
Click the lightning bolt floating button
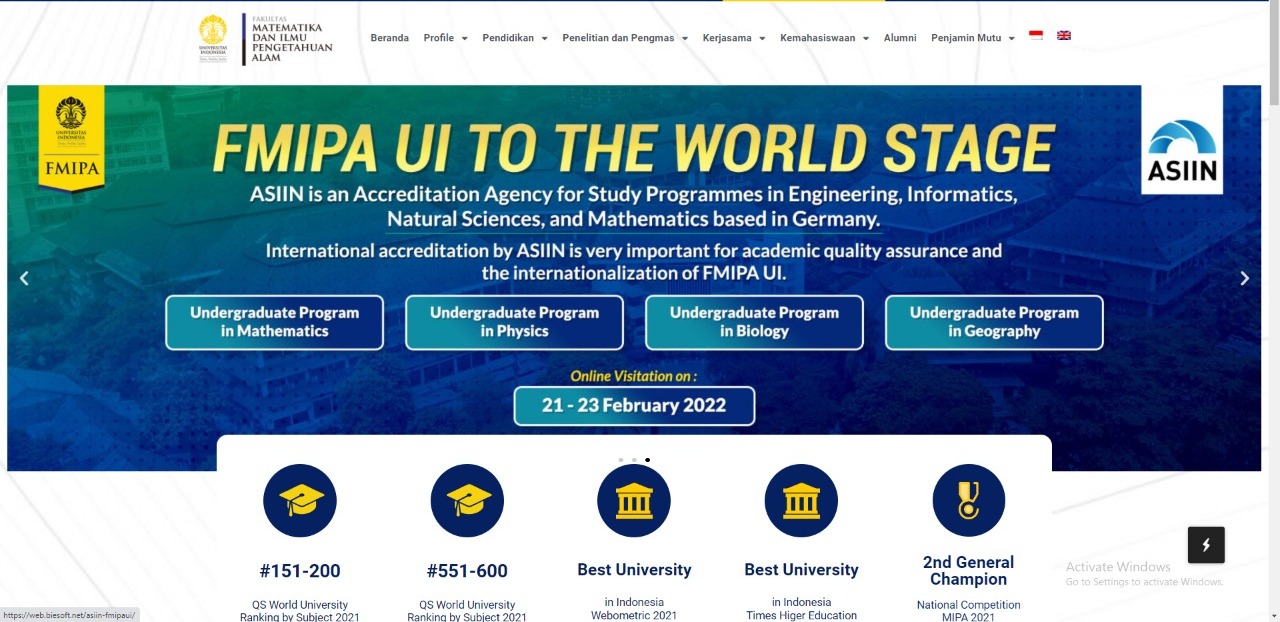[1206, 545]
